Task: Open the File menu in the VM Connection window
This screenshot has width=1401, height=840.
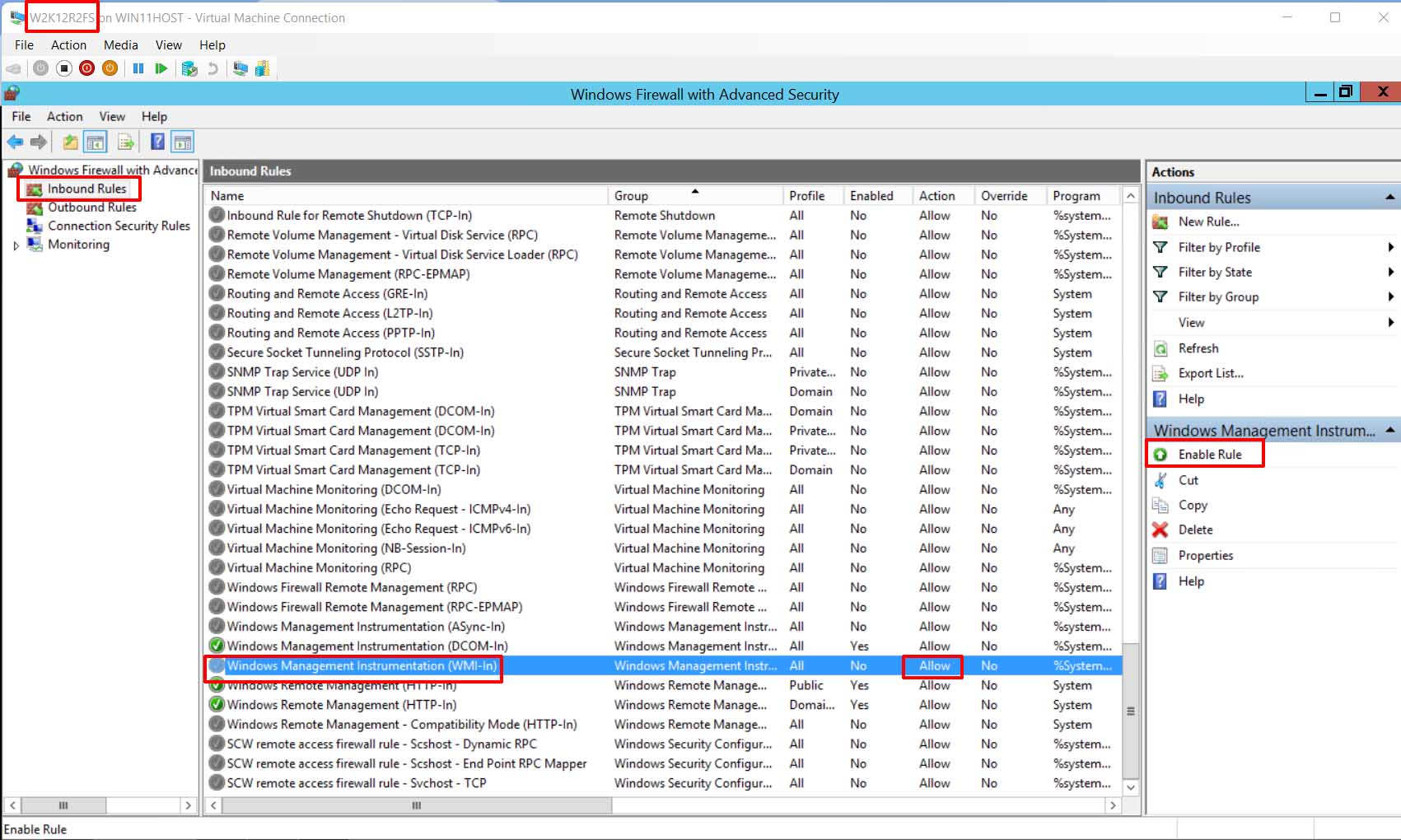Action: (x=24, y=44)
